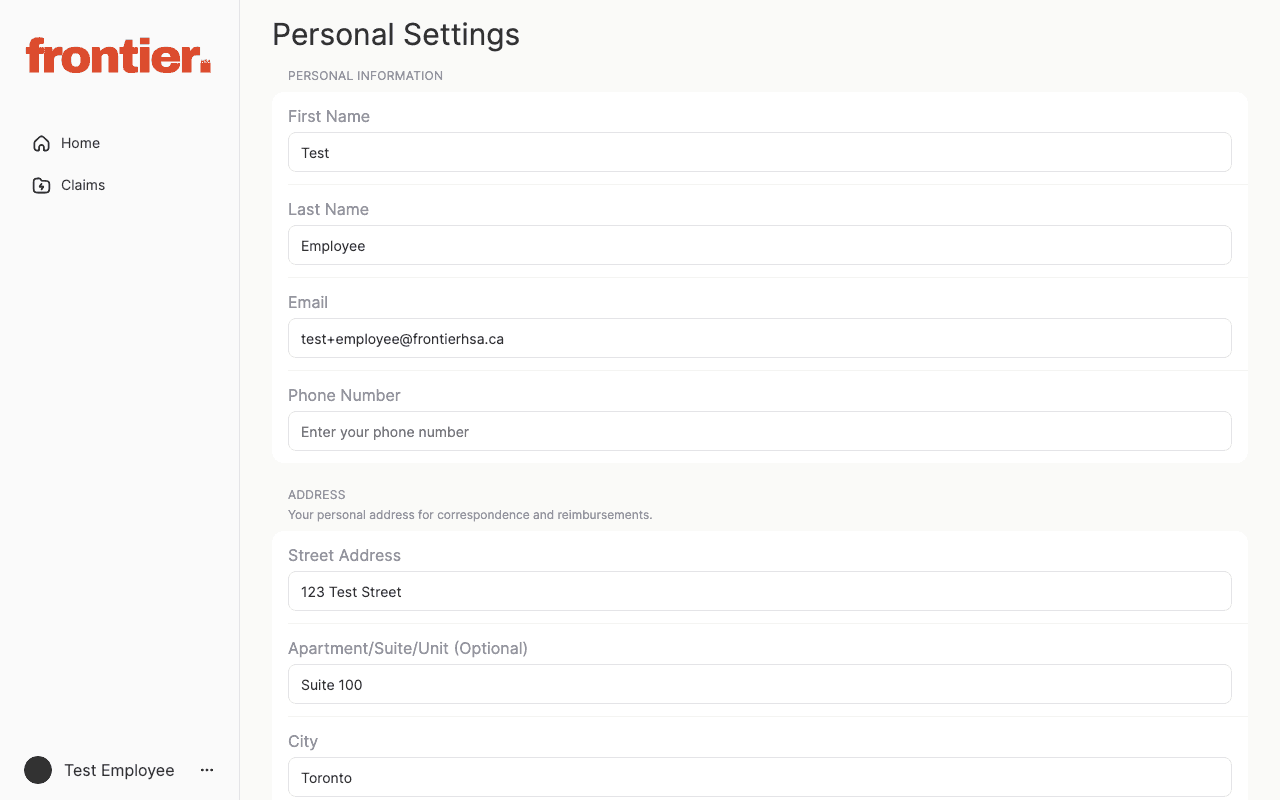
Task: Click the Frontier logo
Action: click(x=117, y=56)
